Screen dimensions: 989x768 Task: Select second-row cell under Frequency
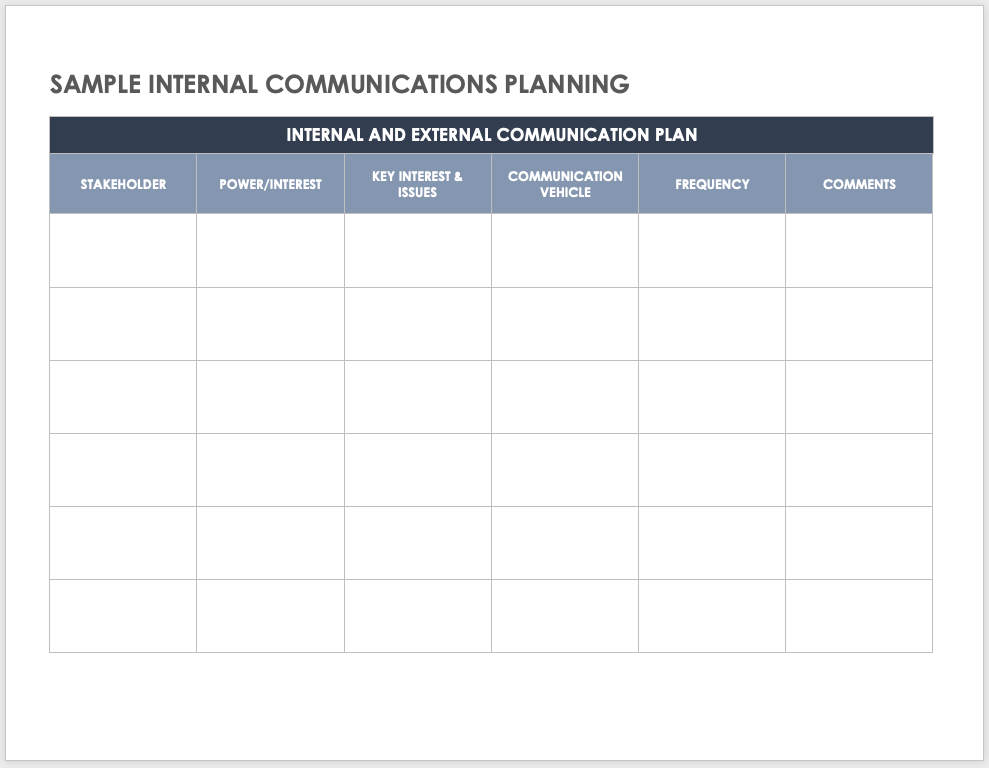[x=712, y=324]
